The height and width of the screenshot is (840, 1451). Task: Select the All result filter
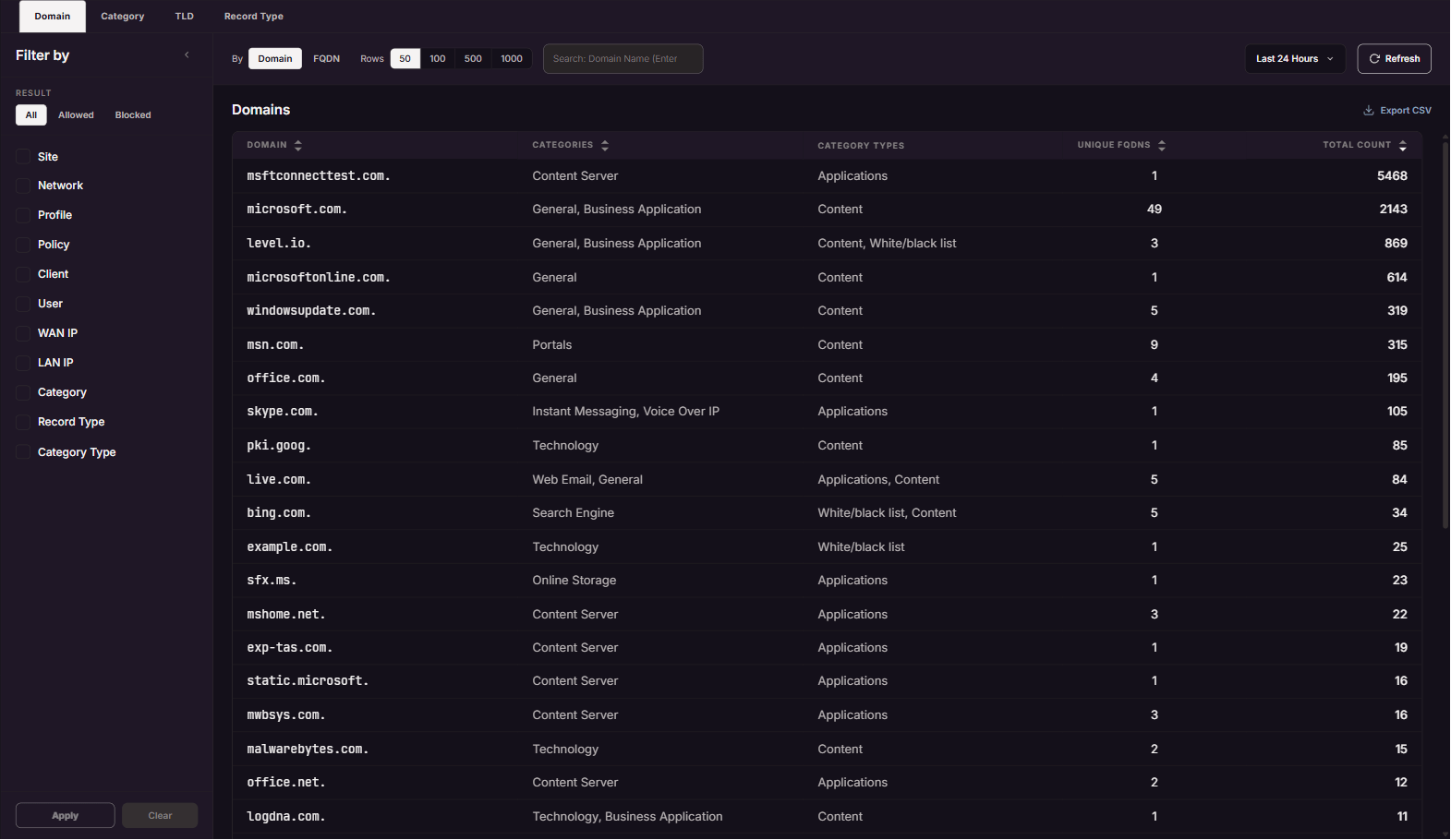[31, 115]
